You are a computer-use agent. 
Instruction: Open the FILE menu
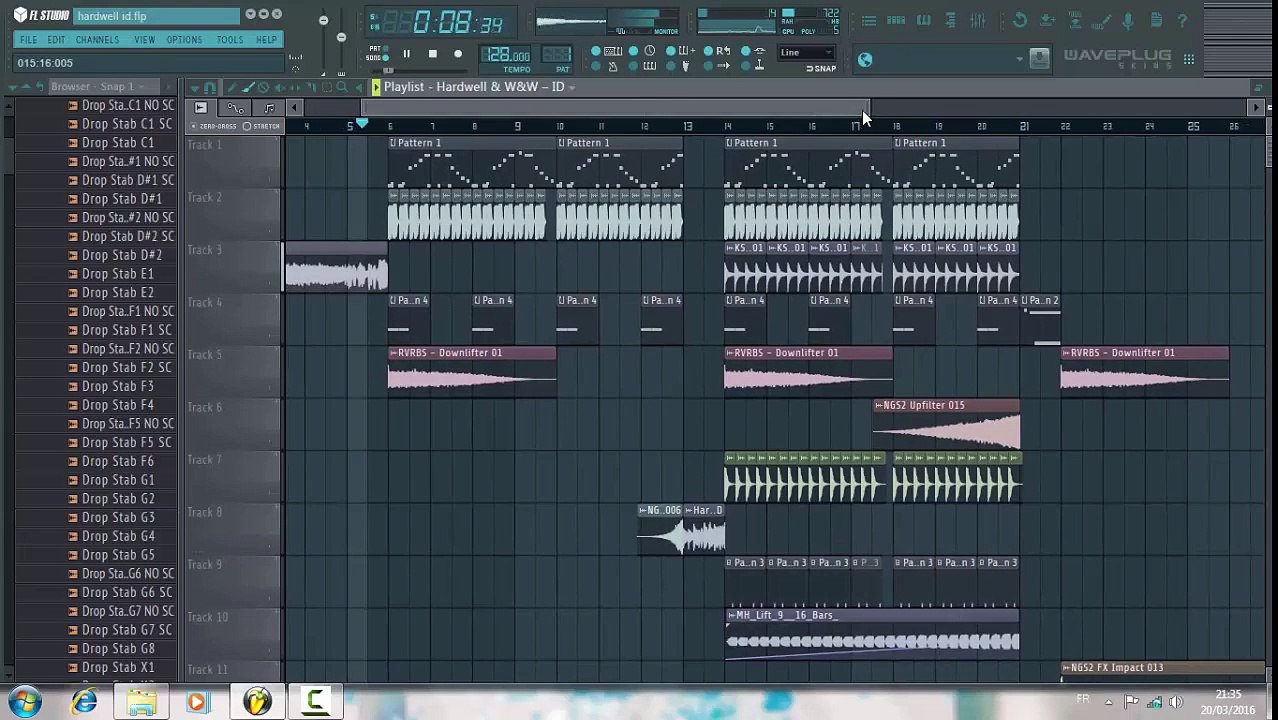[28, 40]
